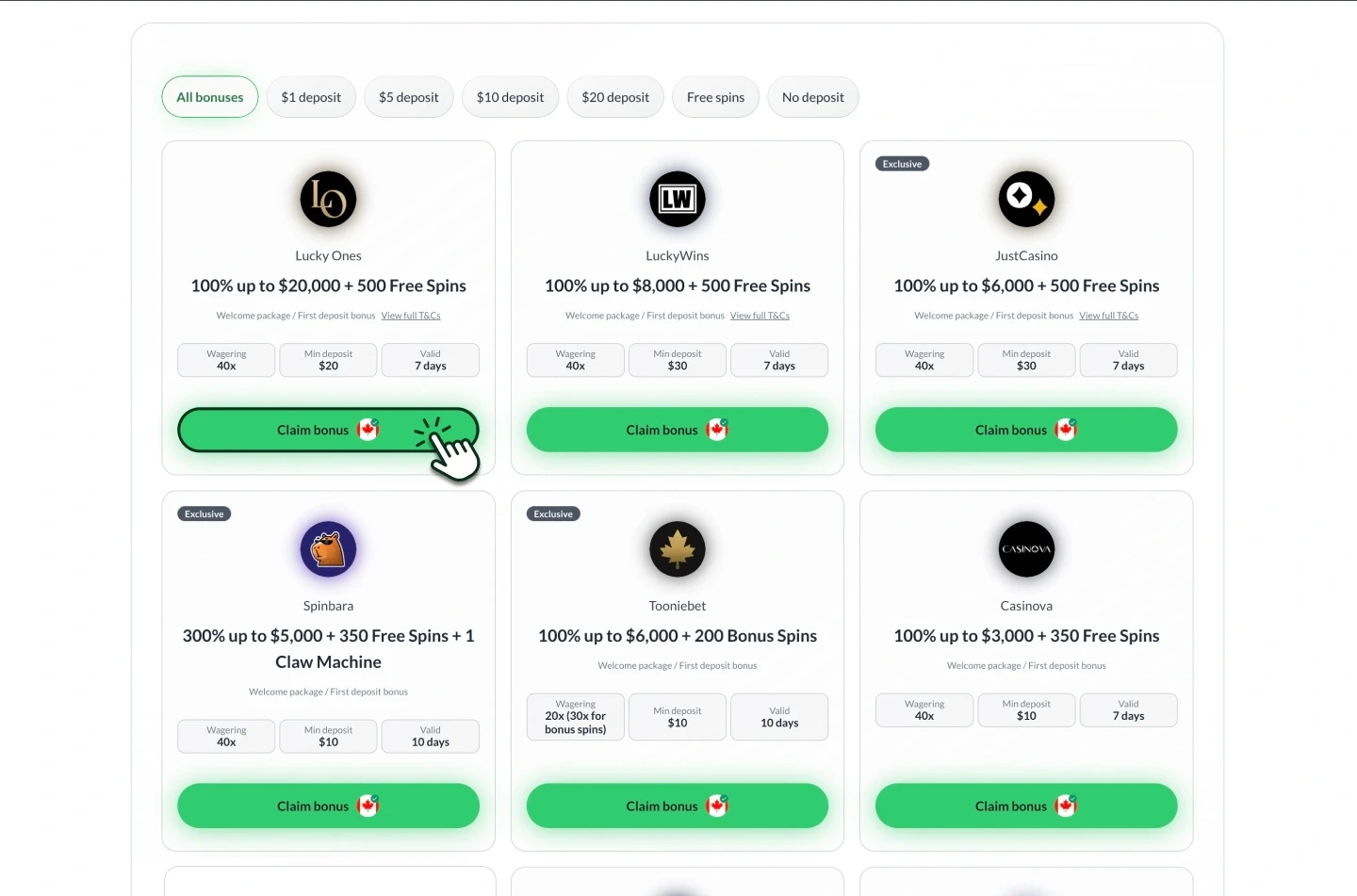Select the Tooniebet maple leaf logo
Image resolution: width=1357 pixels, height=896 pixels.
pyautogui.click(x=677, y=549)
